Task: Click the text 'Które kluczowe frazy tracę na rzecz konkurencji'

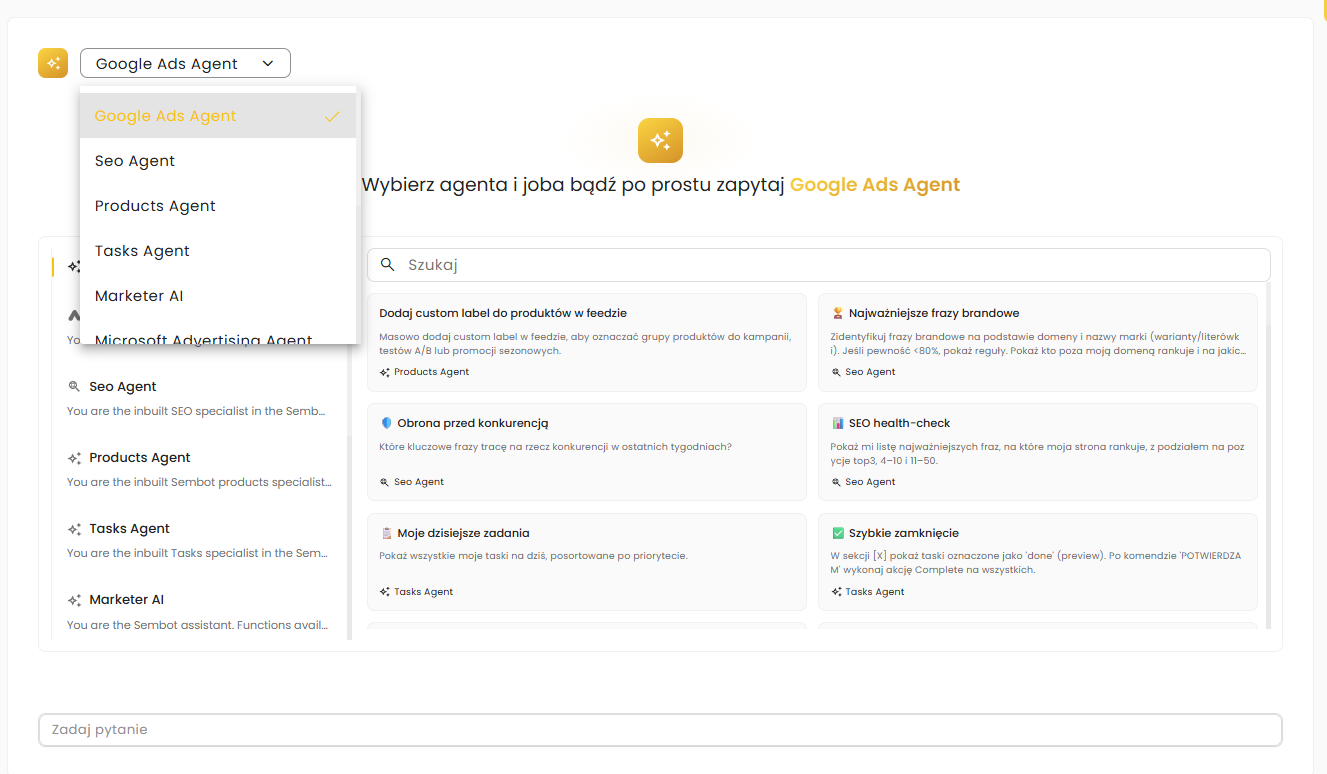Action: [555, 447]
